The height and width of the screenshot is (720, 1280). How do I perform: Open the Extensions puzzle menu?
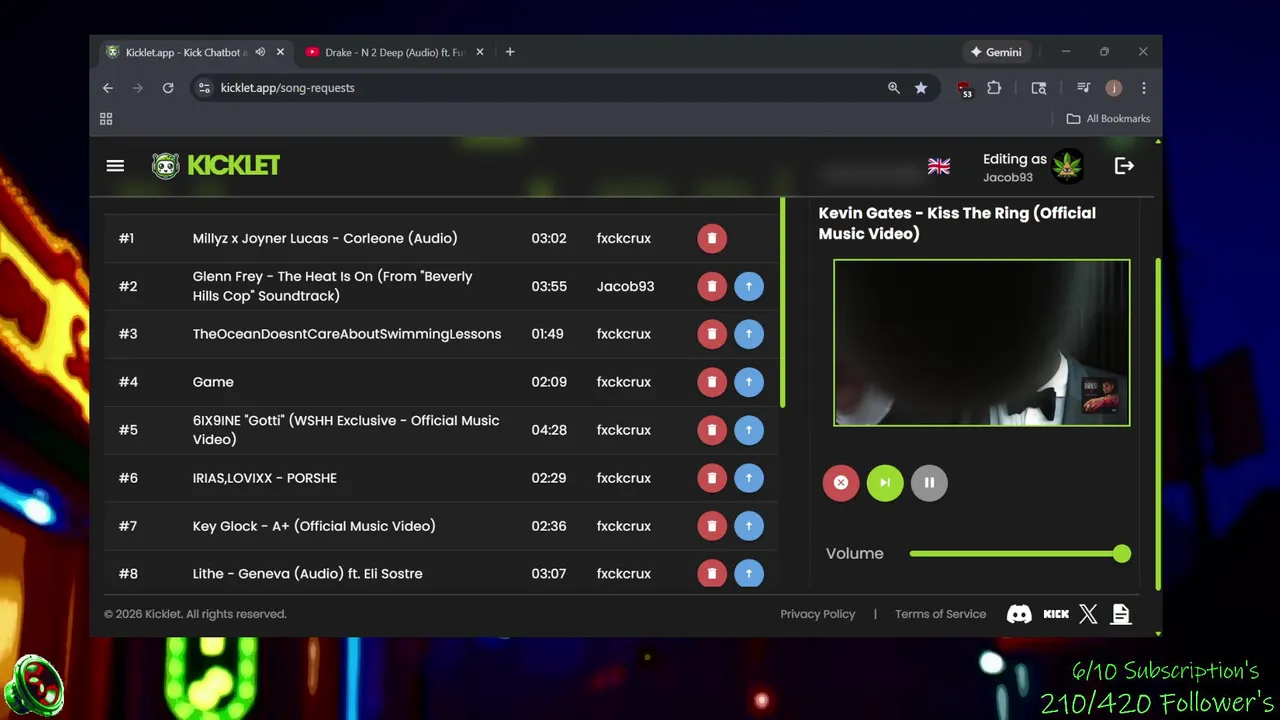pyautogui.click(x=994, y=88)
